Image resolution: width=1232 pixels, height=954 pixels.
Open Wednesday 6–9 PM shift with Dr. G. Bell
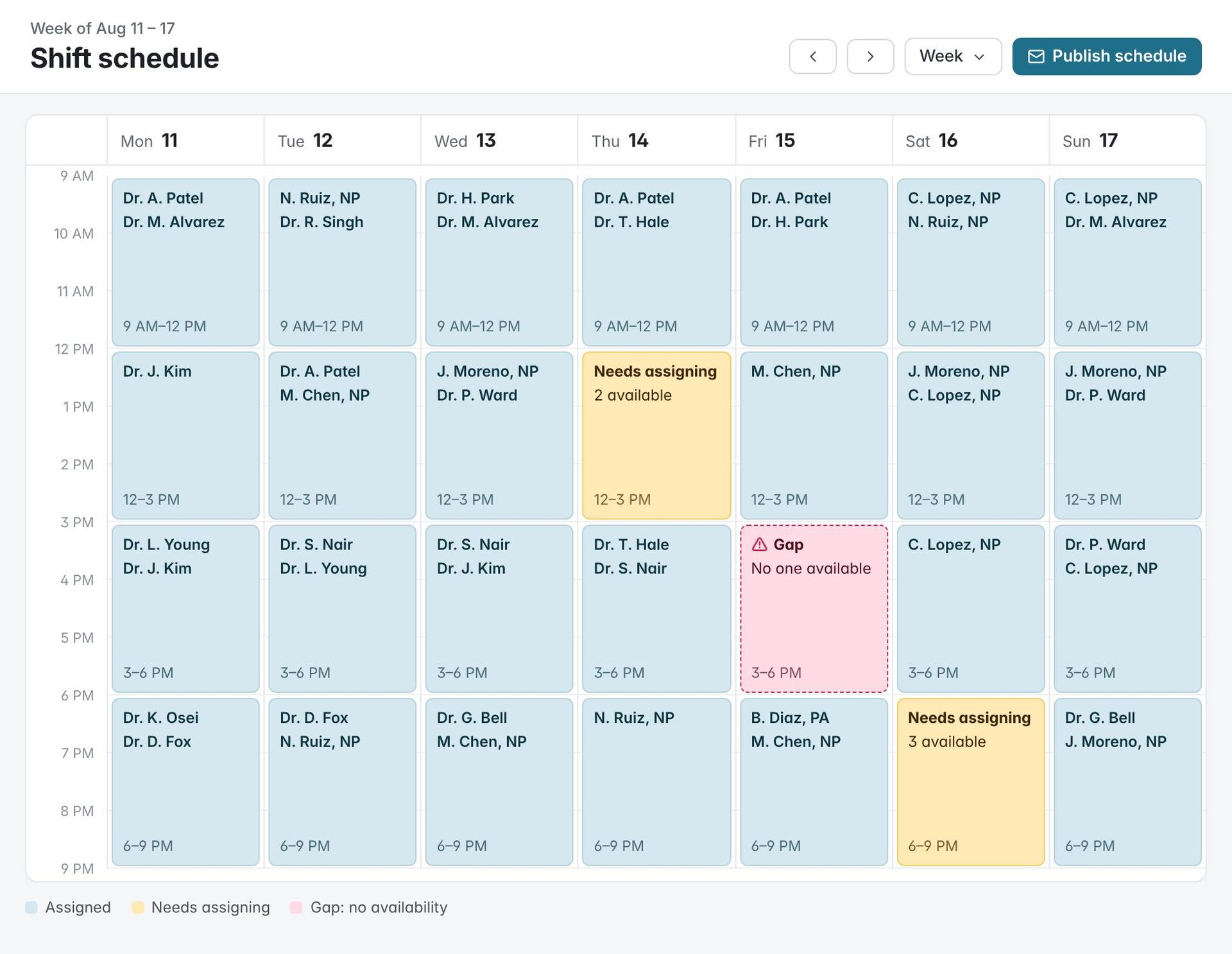pyautogui.click(x=499, y=782)
